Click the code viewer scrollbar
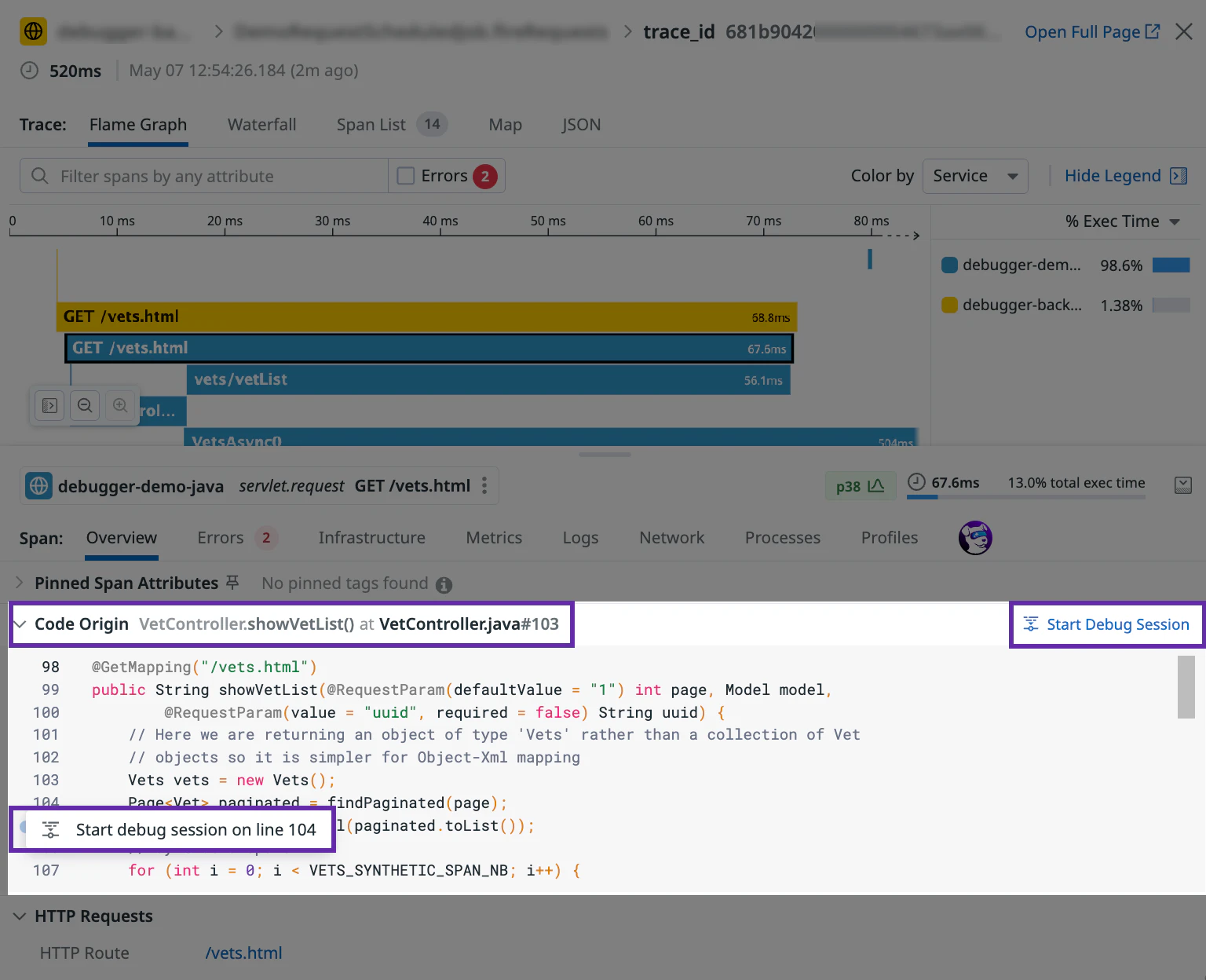 1185,687
